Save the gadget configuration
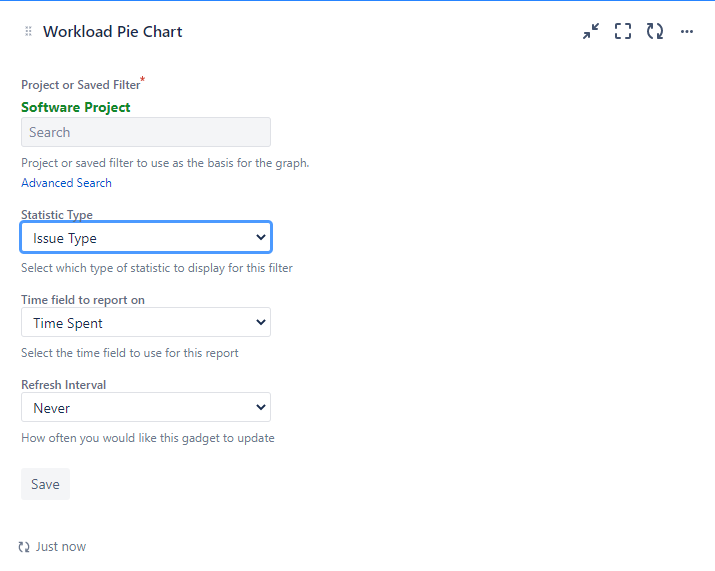This screenshot has width=715, height=571. (46, 484)
